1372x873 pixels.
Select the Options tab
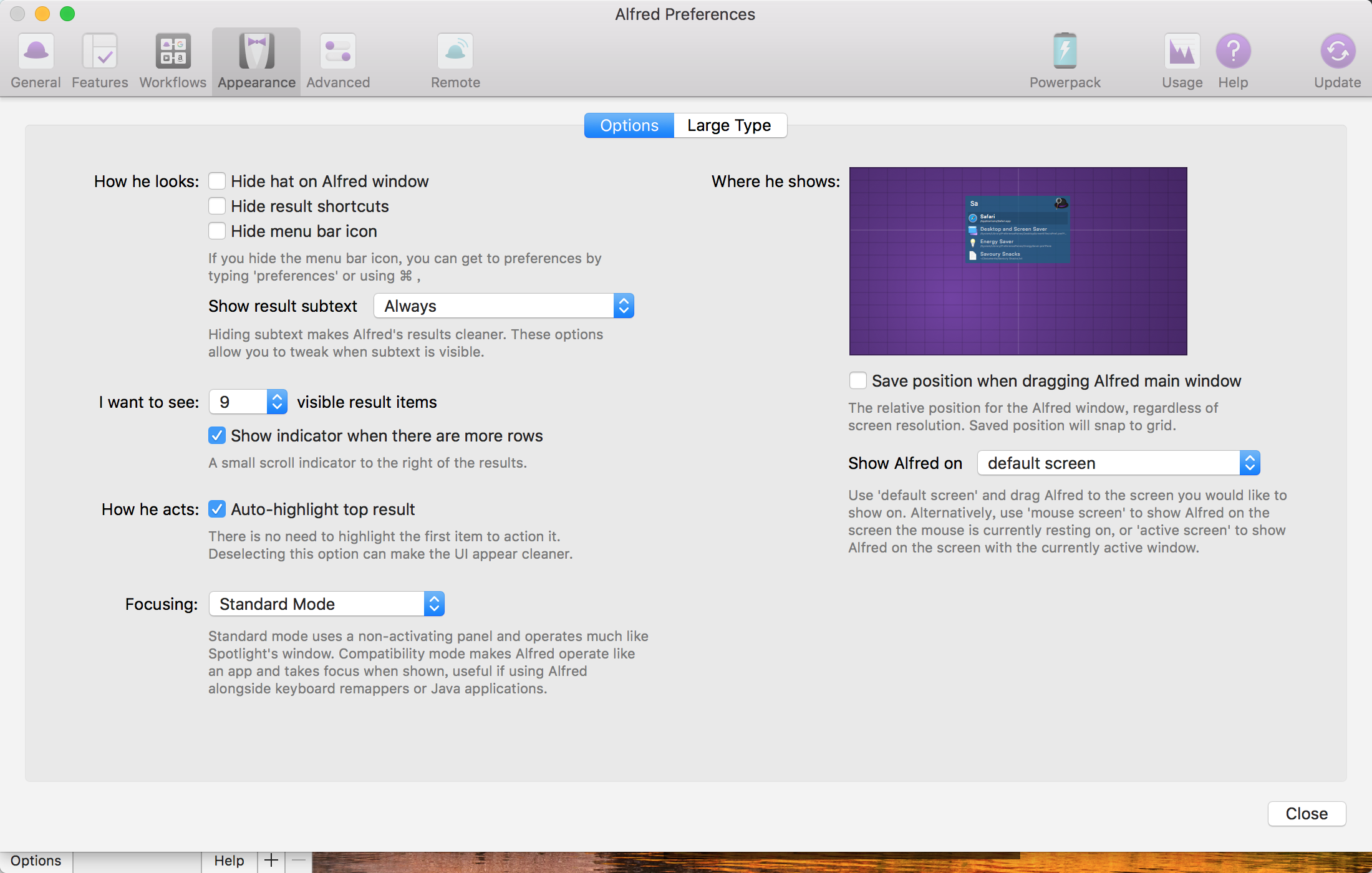(629, 125)
